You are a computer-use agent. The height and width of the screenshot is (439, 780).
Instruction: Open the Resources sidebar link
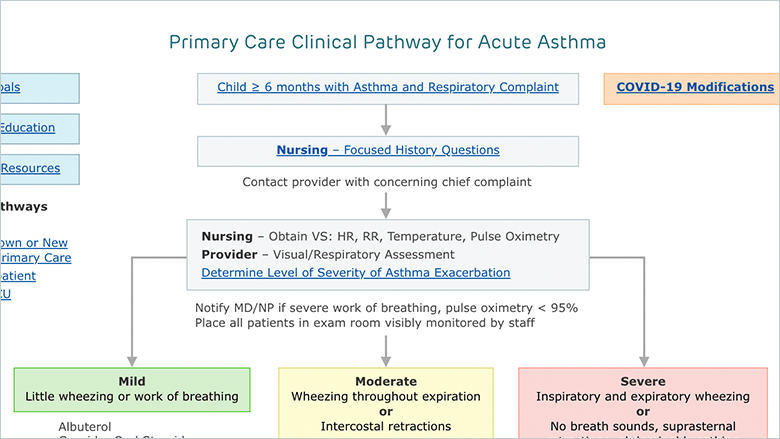coord(30,168)
